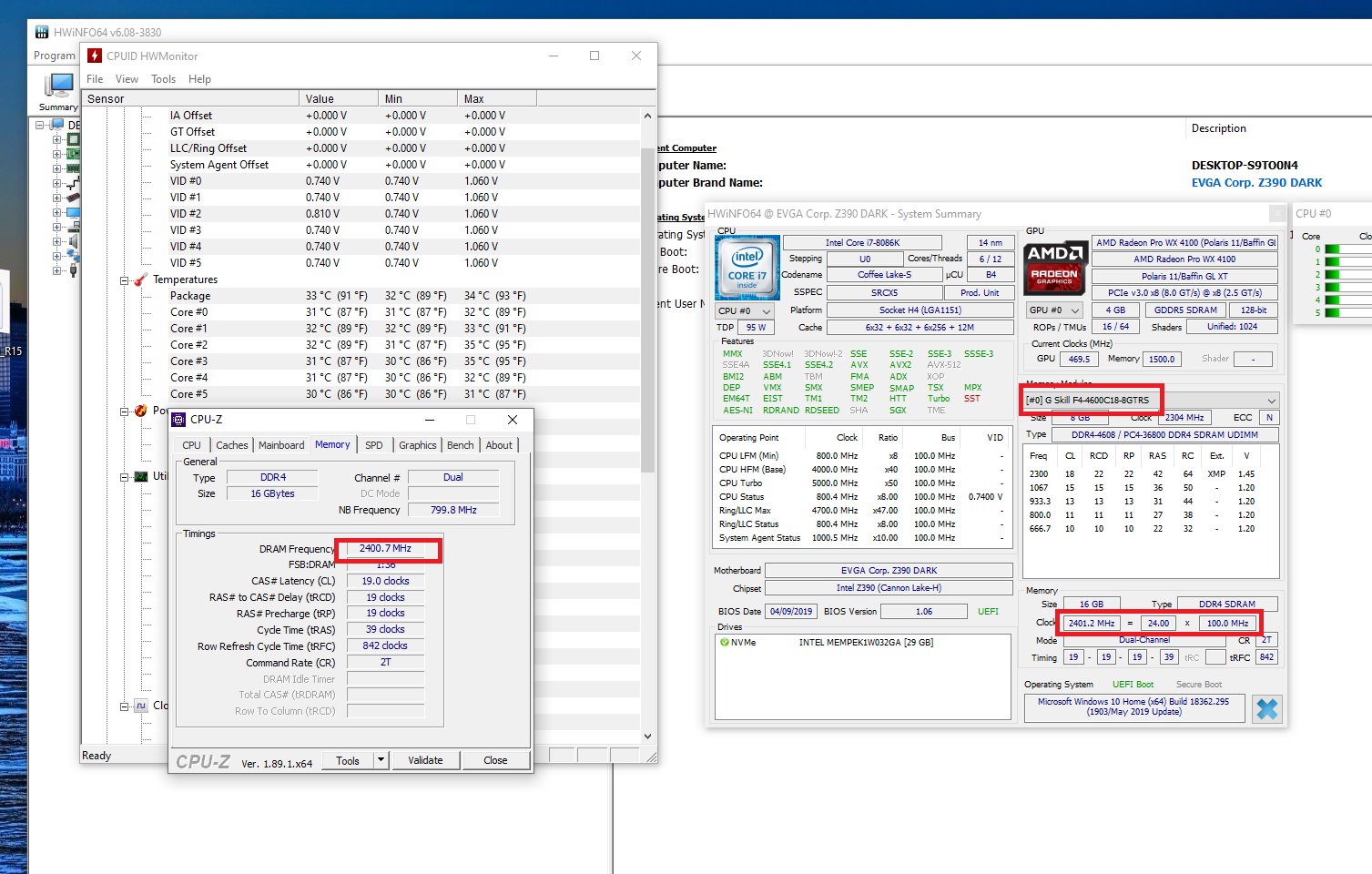This screenshot has width=1372, height=874.
Task: Click the Microsoft Windows 10 Home OS field
Action: pyautogui.click(x=1133, y=706)
